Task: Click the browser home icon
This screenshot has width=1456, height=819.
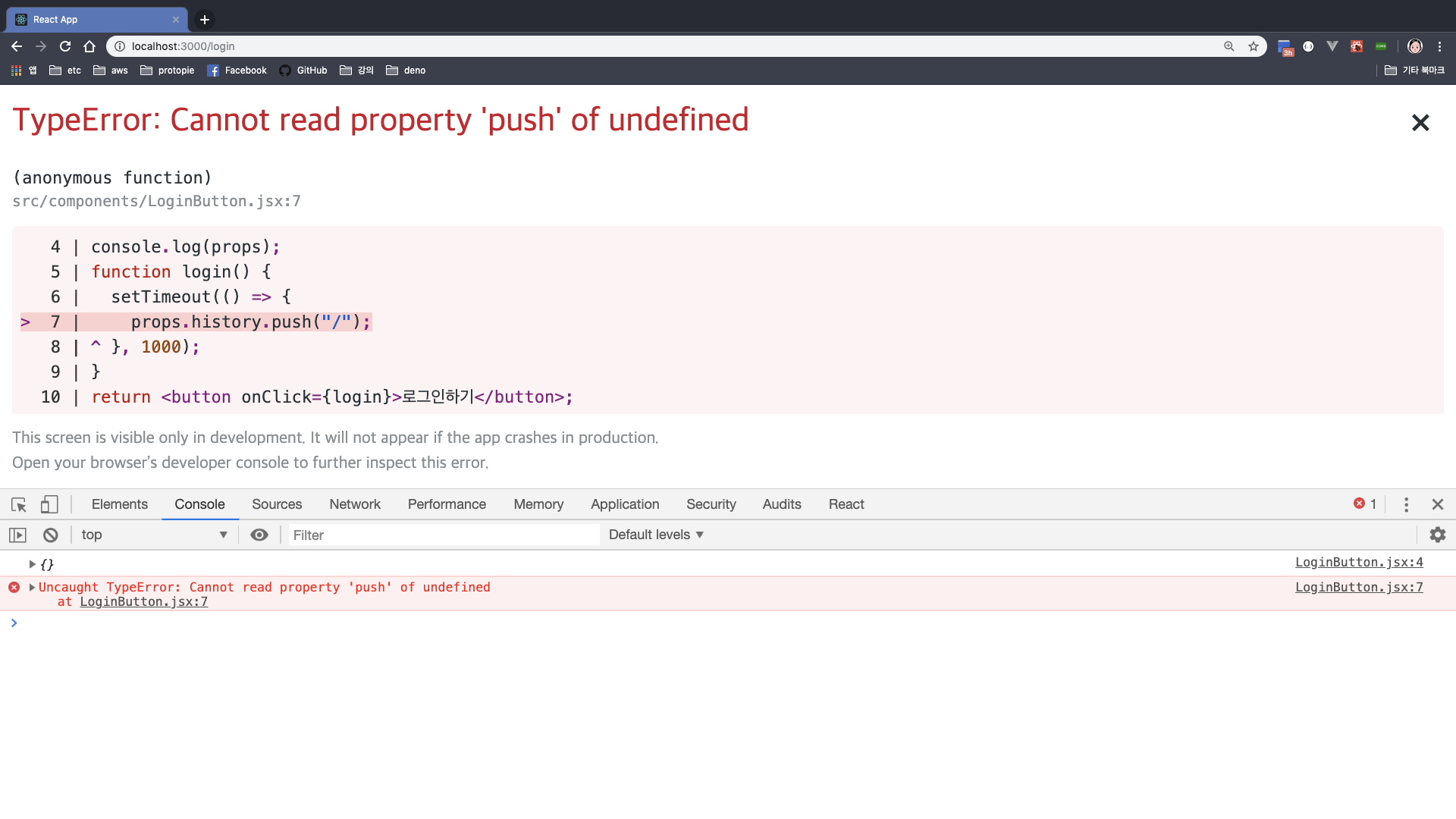Action: point(89,46)
